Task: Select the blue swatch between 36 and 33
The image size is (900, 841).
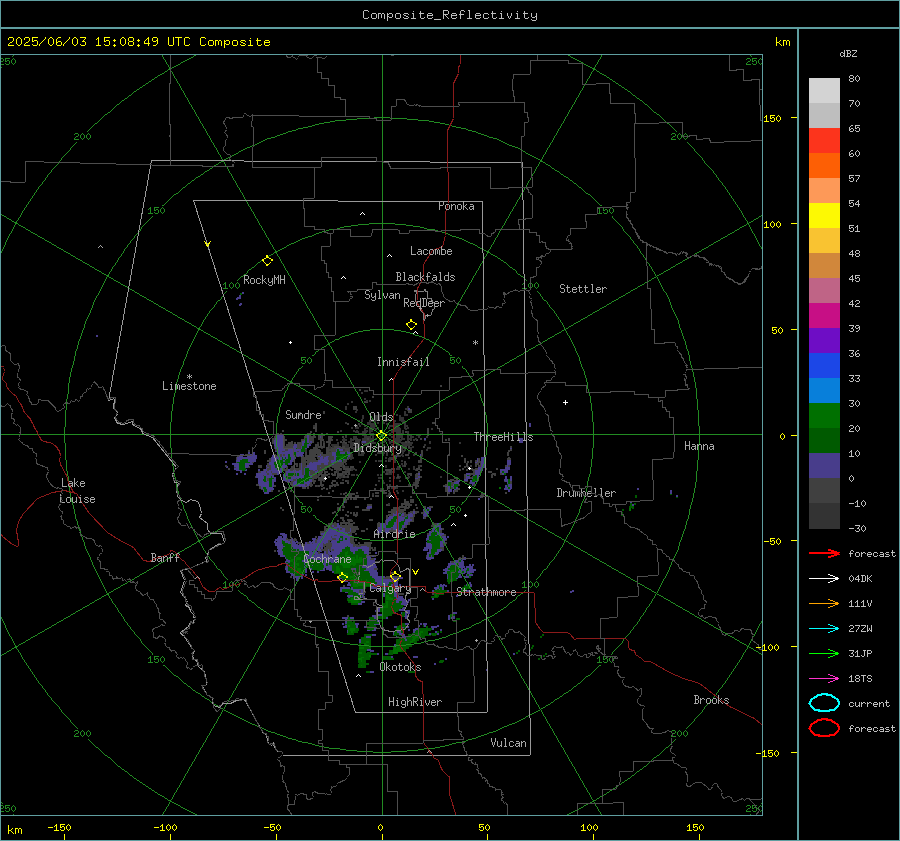Action: point(824,366)
